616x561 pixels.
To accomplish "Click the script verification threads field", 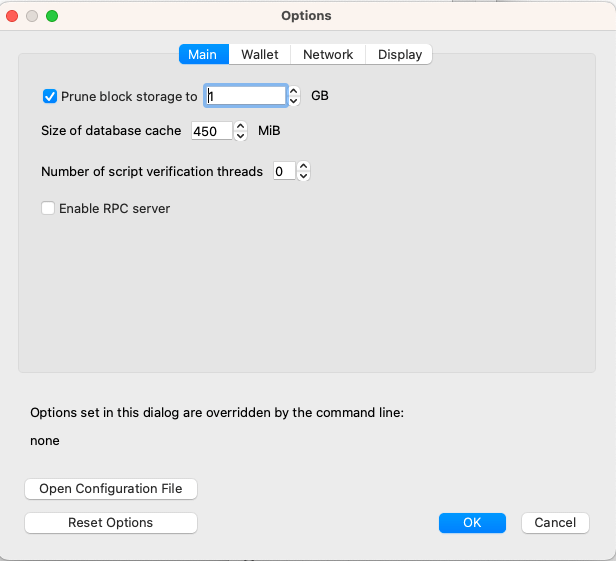I will [283, 171].
